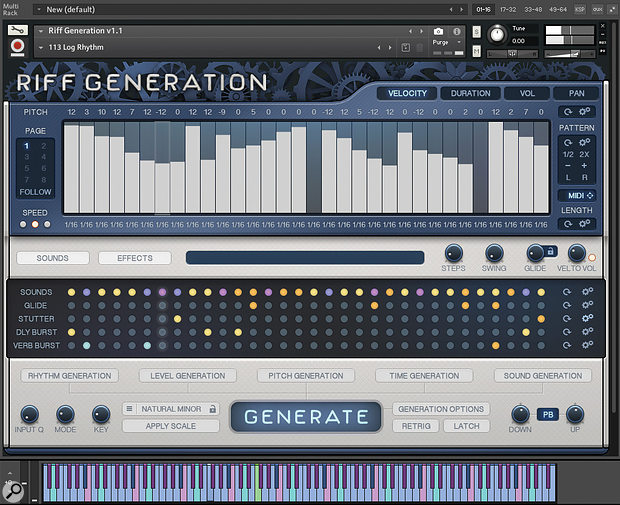Open the New (default) multi rack dropdown
Viewport: 620px width, 505px height.
[x=39, y=9]
